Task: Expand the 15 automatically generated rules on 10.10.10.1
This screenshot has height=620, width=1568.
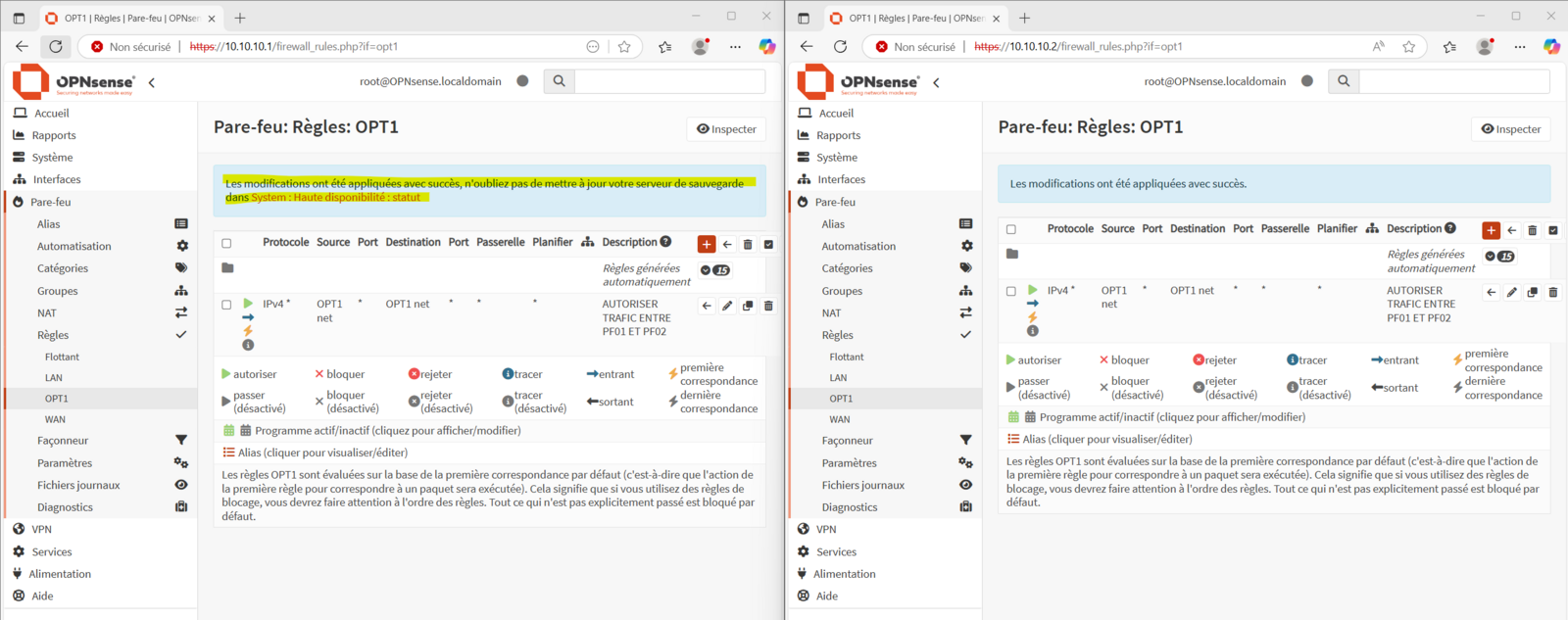Action: 715,270
